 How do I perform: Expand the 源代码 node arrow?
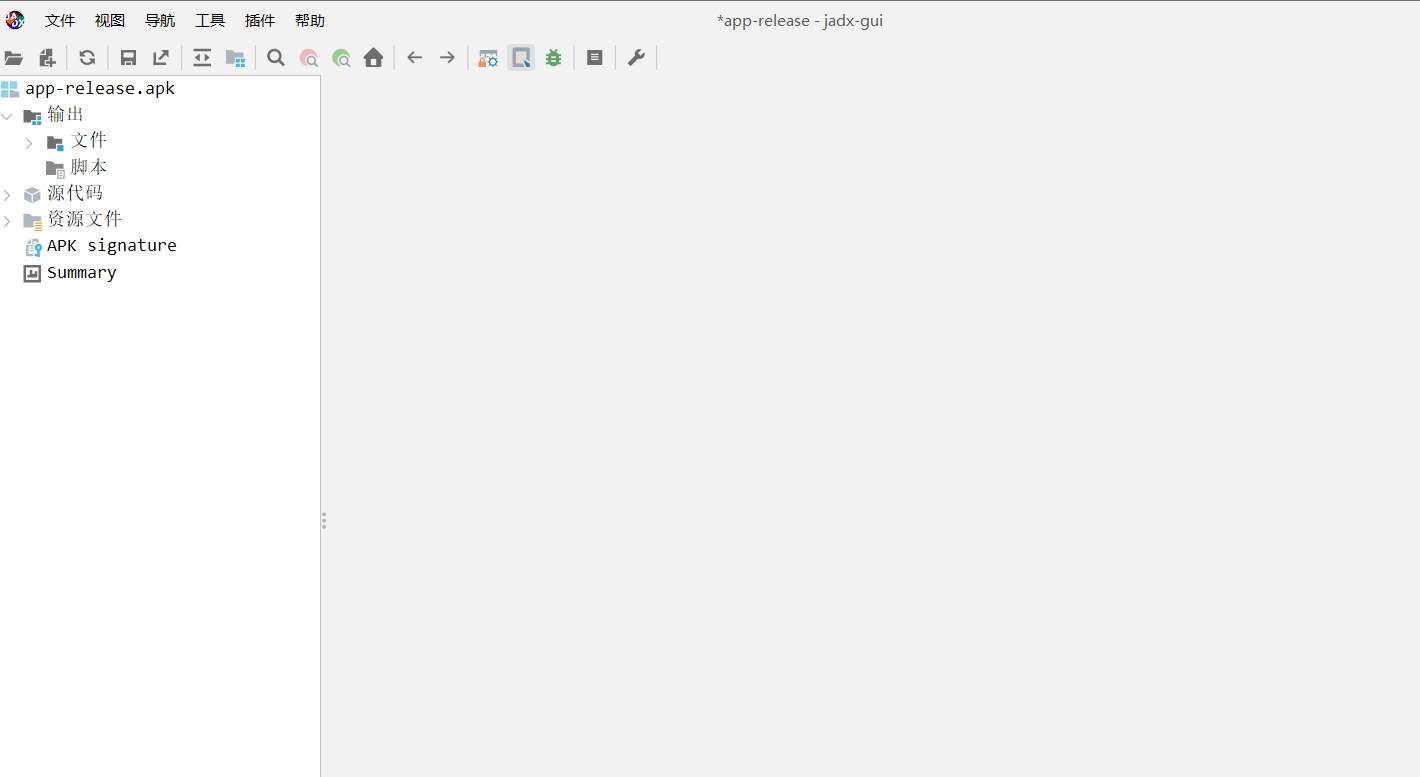(7, 195)
